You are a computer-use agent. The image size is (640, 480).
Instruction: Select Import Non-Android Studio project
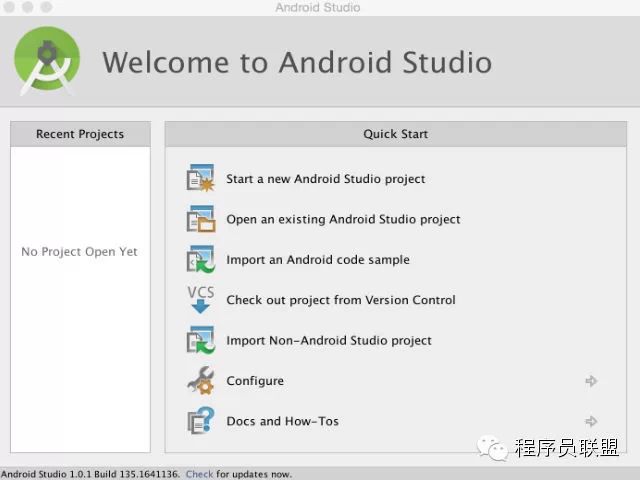[x=329, y=340]
